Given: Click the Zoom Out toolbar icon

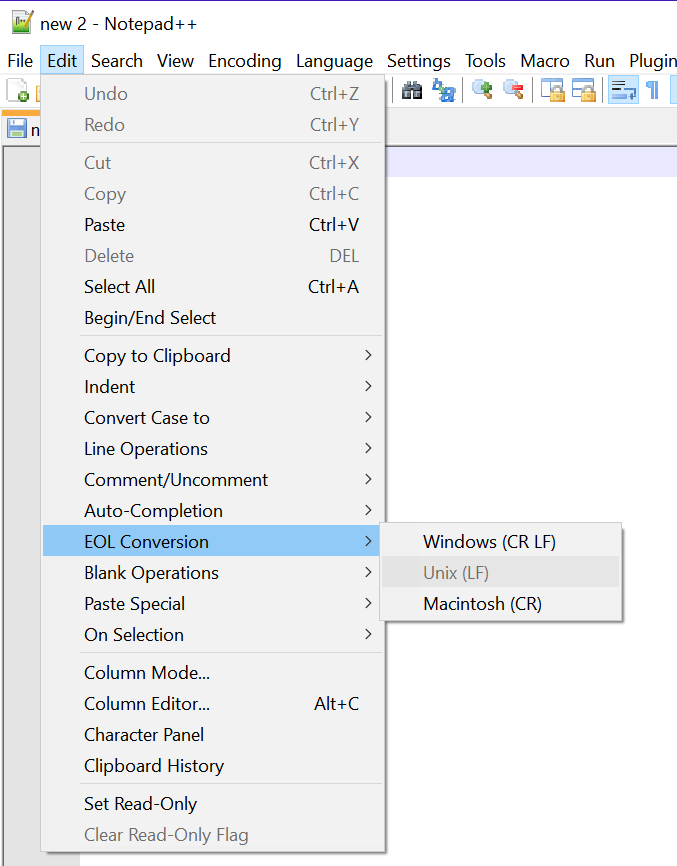Looking at the screenshot, I should click(x=514, y=91).
